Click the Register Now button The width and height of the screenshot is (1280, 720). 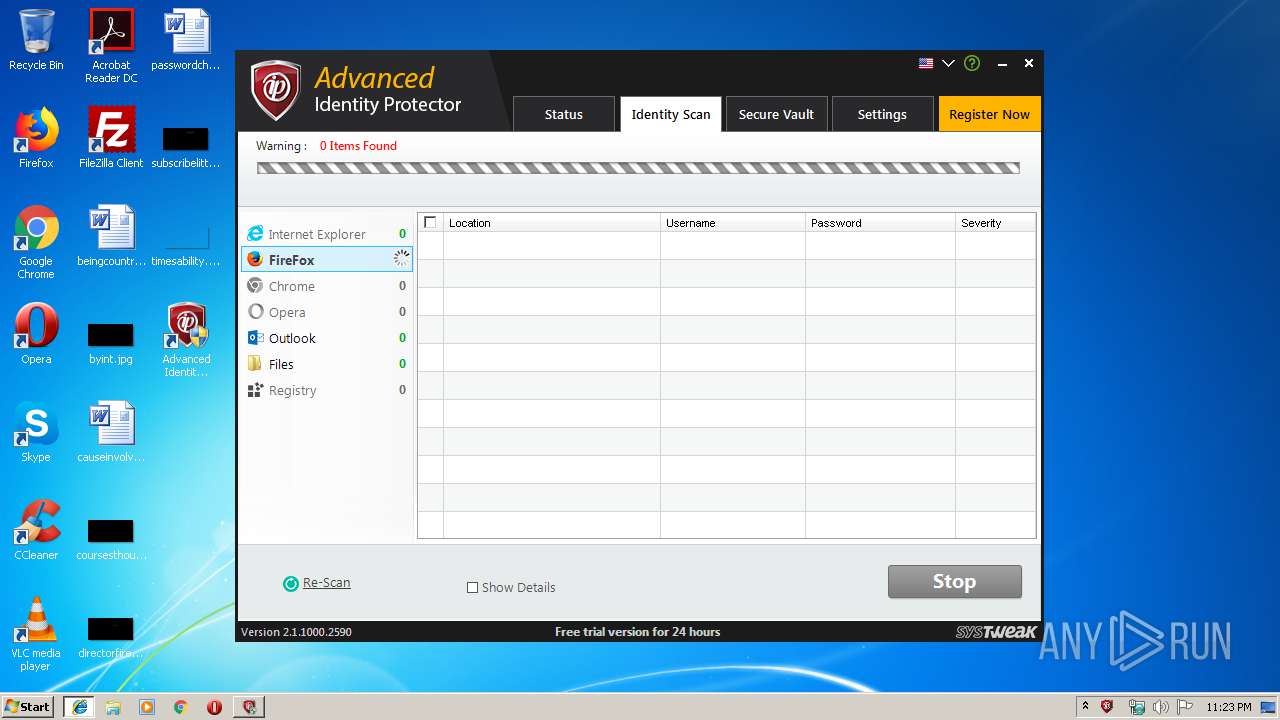click(989, 114)
